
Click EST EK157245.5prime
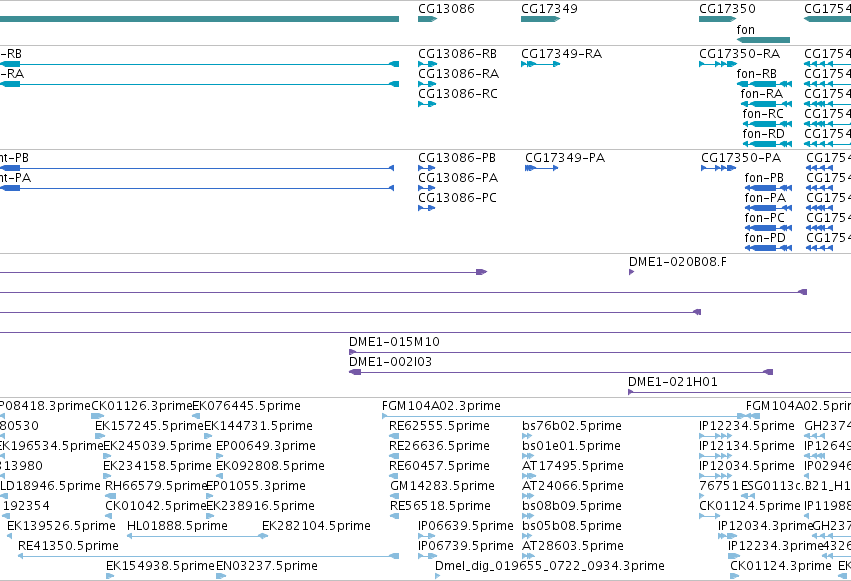[x=149, y=426]
